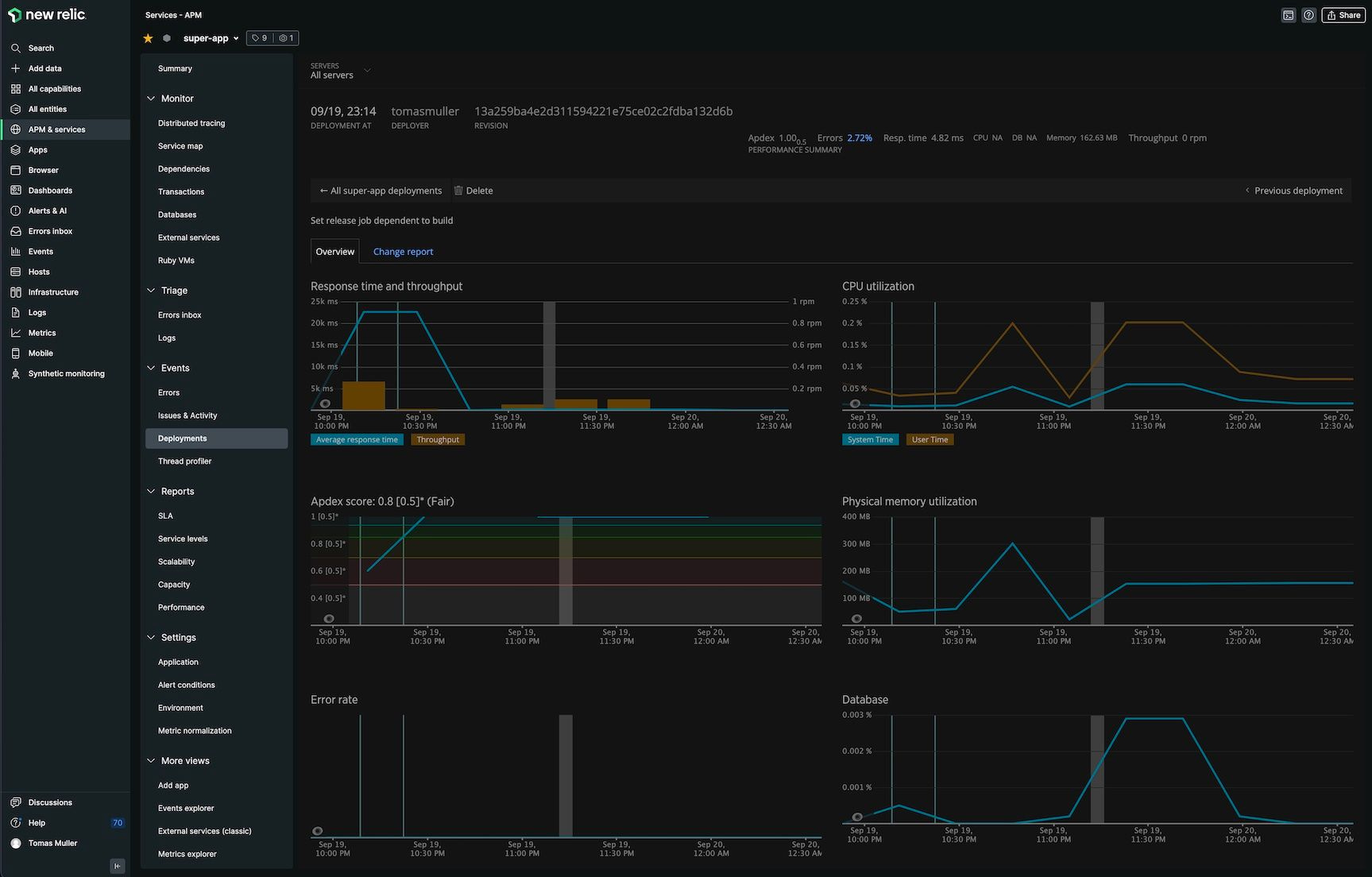Collapse the More views section
Screen dimensions: 1372x877
pos(151,761)
